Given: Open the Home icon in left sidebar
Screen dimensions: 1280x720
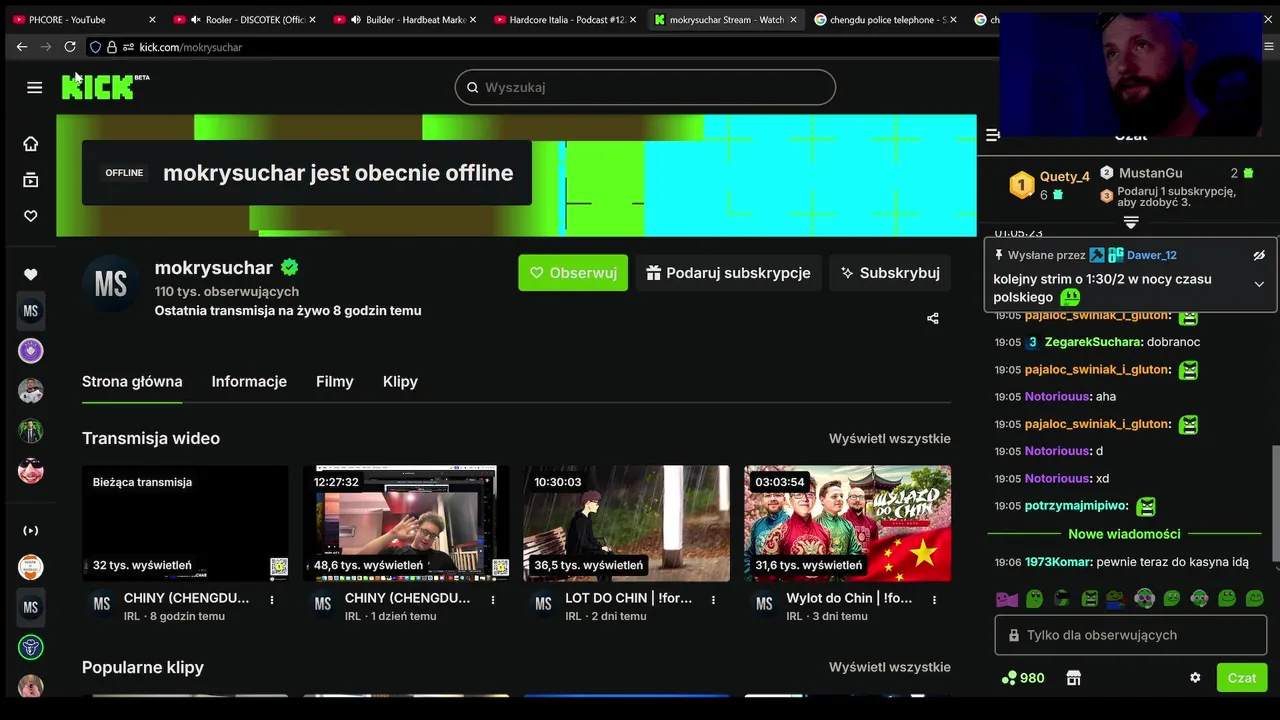Looking at the screenshot, I should [31, 144].
